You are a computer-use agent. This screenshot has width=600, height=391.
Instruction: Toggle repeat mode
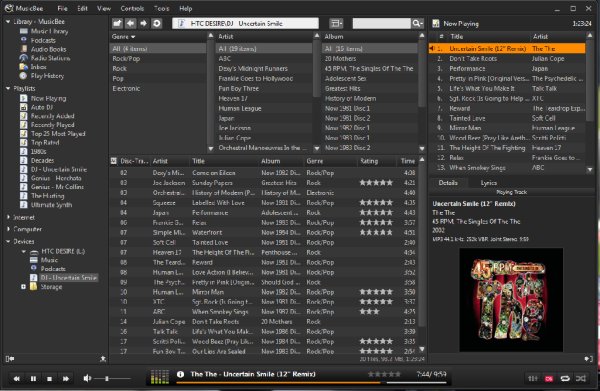coord(565,378)
